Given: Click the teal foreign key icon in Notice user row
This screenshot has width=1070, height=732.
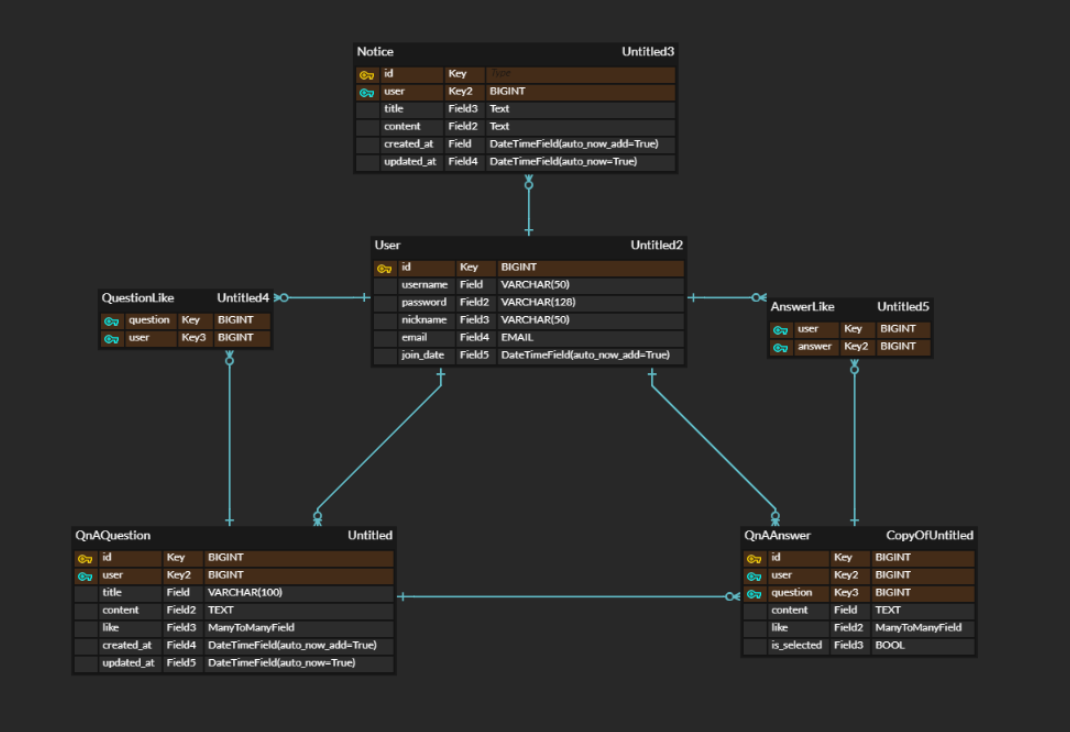Looking at the screenshot, I should coord(366,92).
